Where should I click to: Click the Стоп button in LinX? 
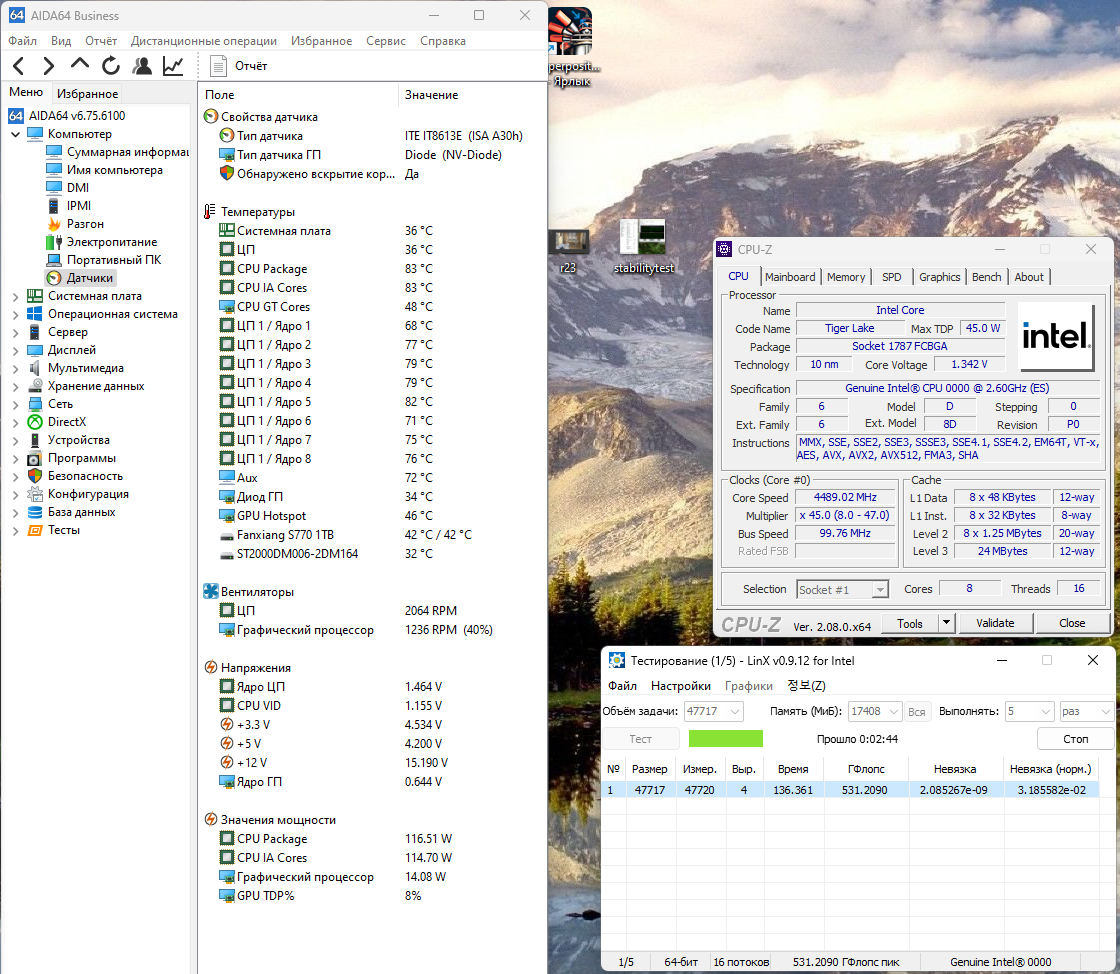click(x=1076, y=739)
